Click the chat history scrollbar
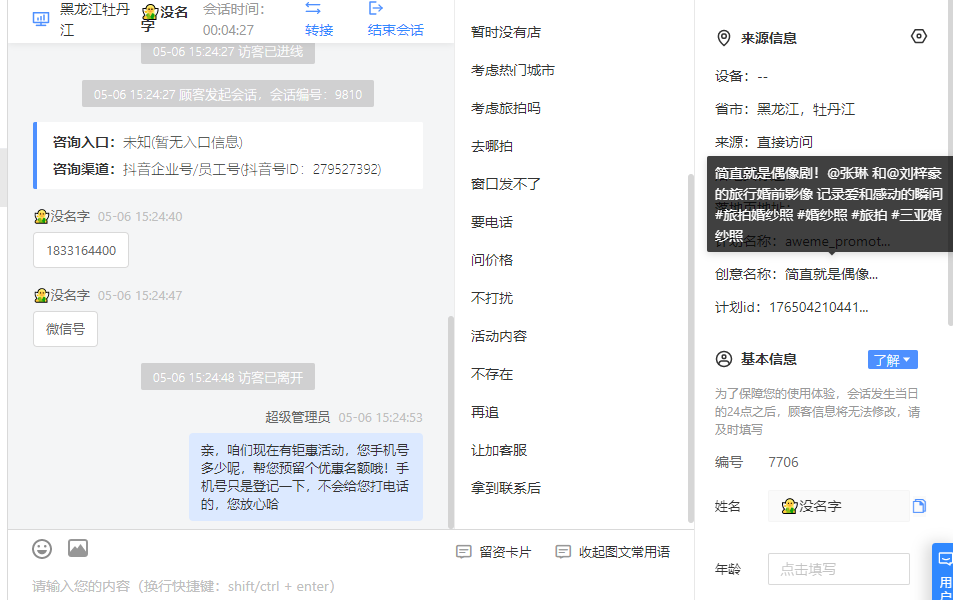The width and height of the screenshot is (953, 600). [x=450, y=422]
